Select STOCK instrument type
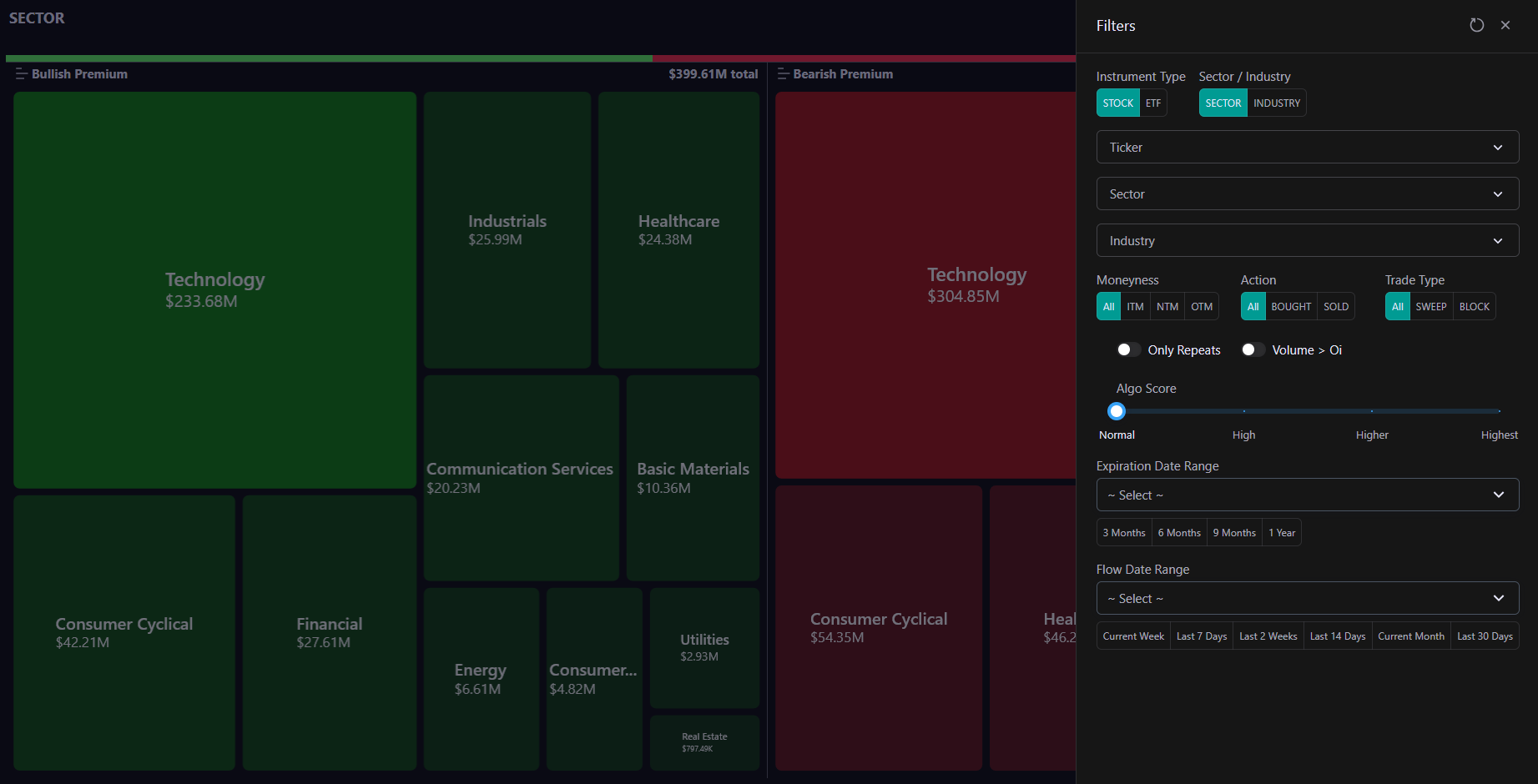The width and height of the screenshot is (1538, 784). (x=1118, y=103)
